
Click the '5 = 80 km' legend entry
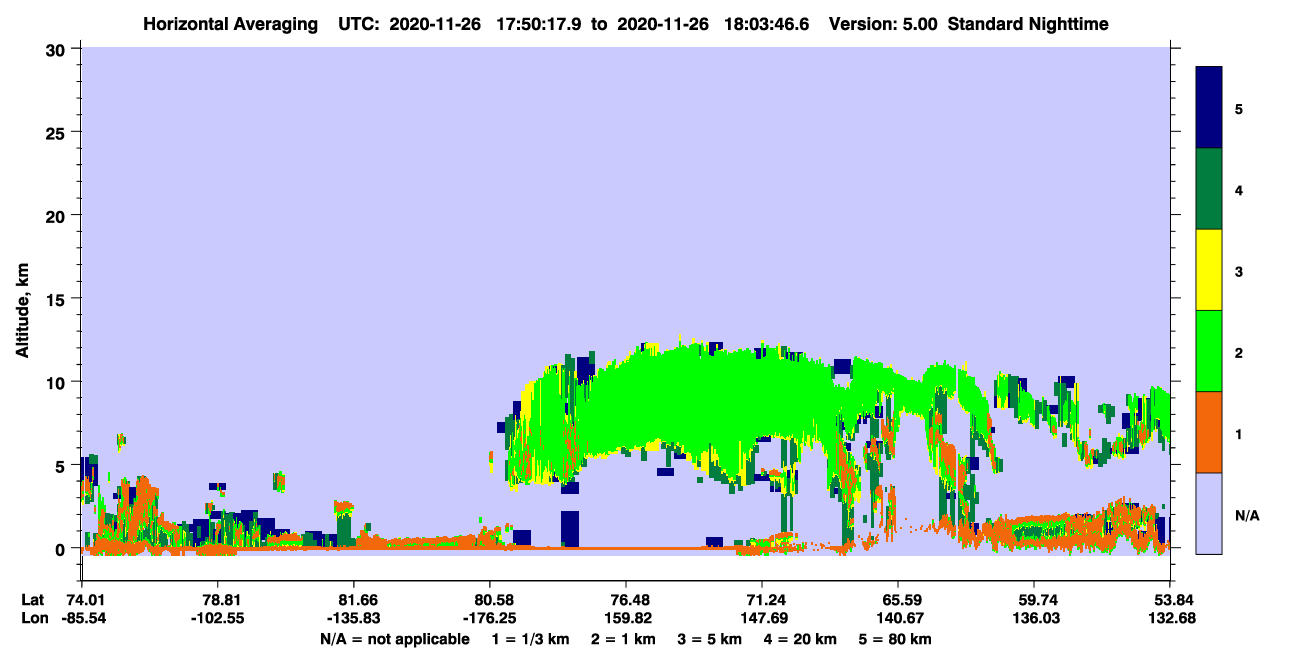(895, 639)
